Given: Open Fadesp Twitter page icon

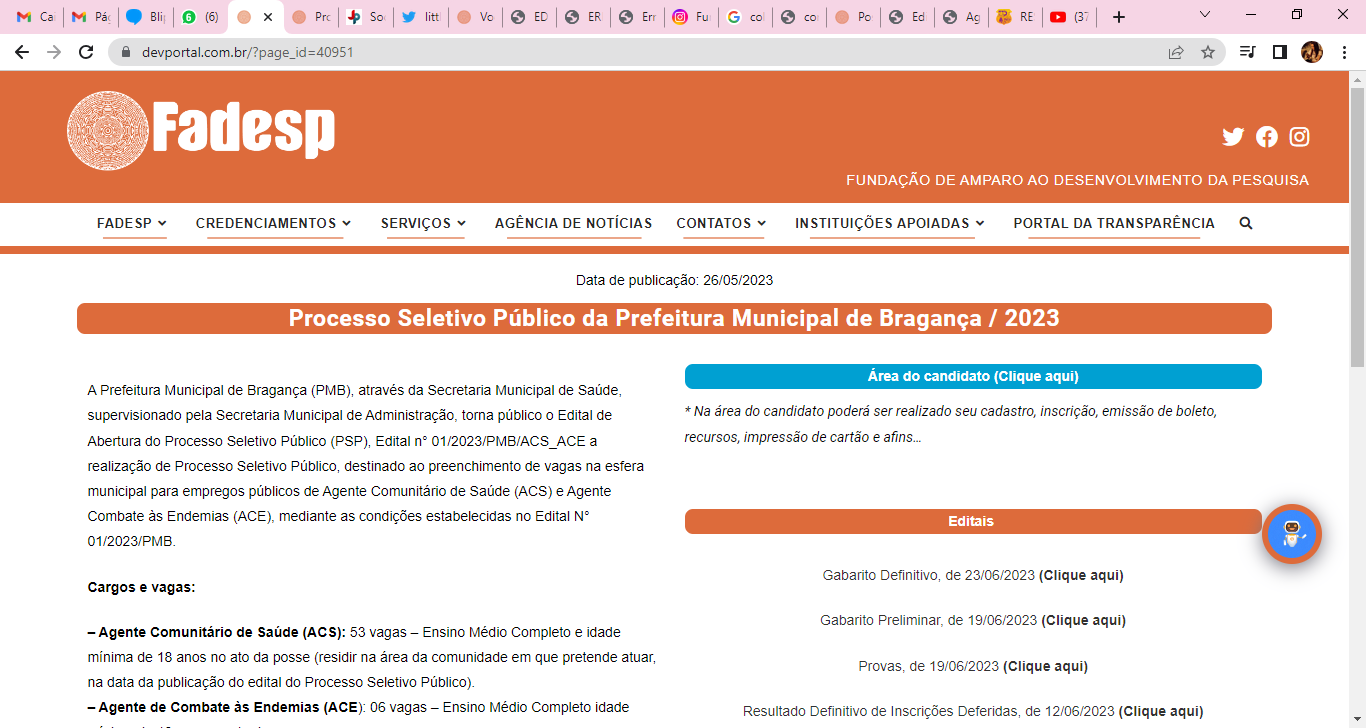Looking at the screenshot, I should tap(1233, 137).
